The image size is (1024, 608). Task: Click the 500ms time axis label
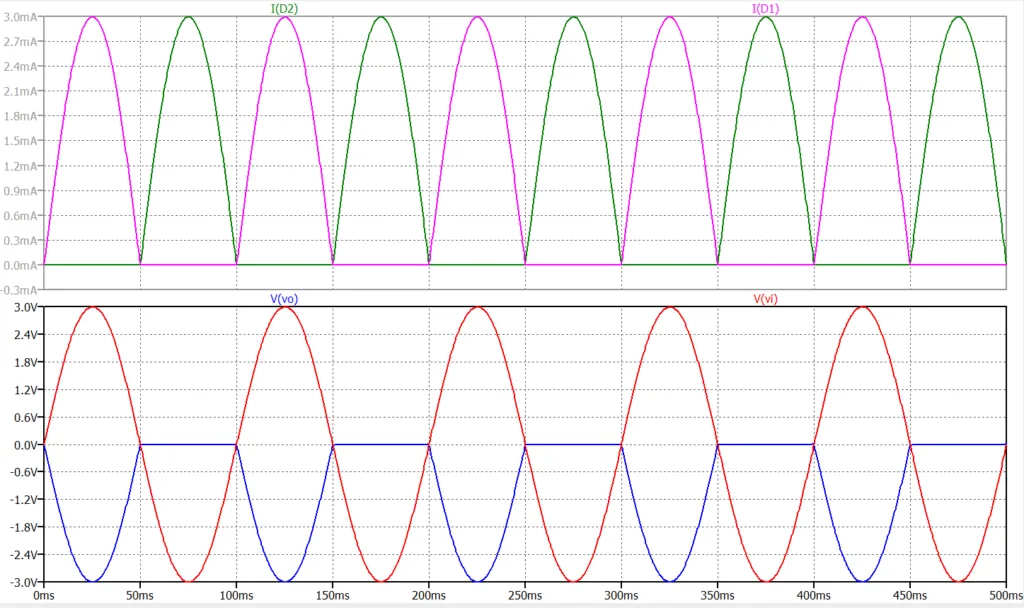1004,595
